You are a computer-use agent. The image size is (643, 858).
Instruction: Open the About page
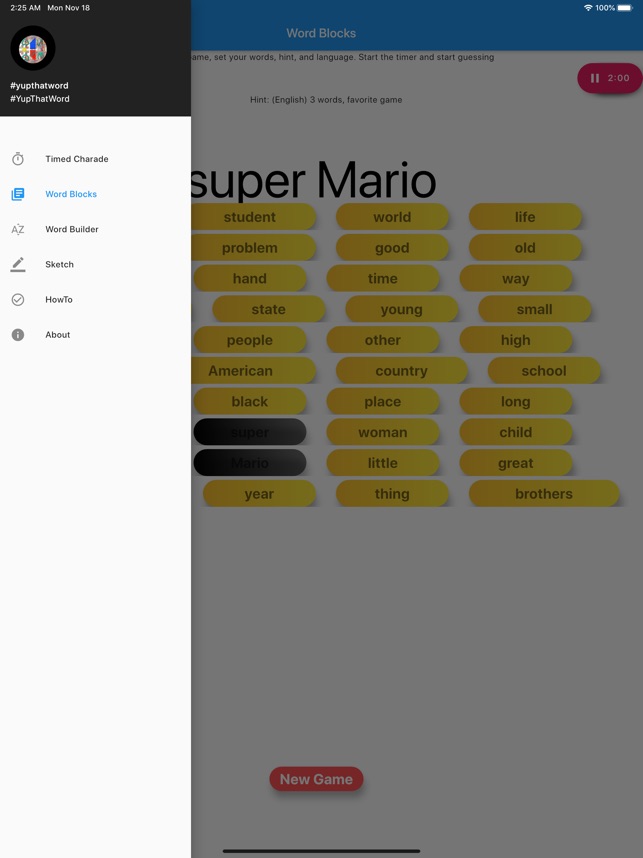tap(95, 334)
